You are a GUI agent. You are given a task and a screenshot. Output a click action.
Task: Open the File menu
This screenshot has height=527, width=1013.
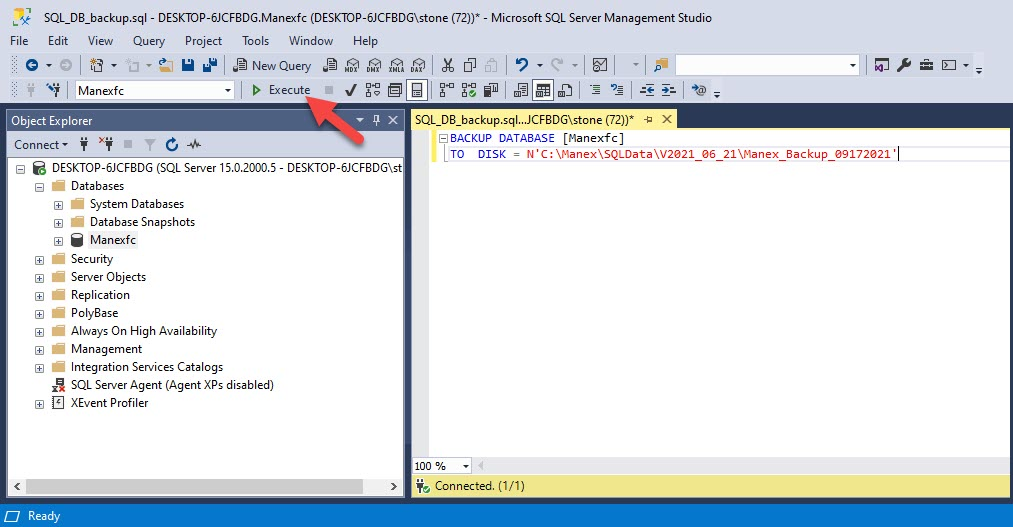pos(19,41)
